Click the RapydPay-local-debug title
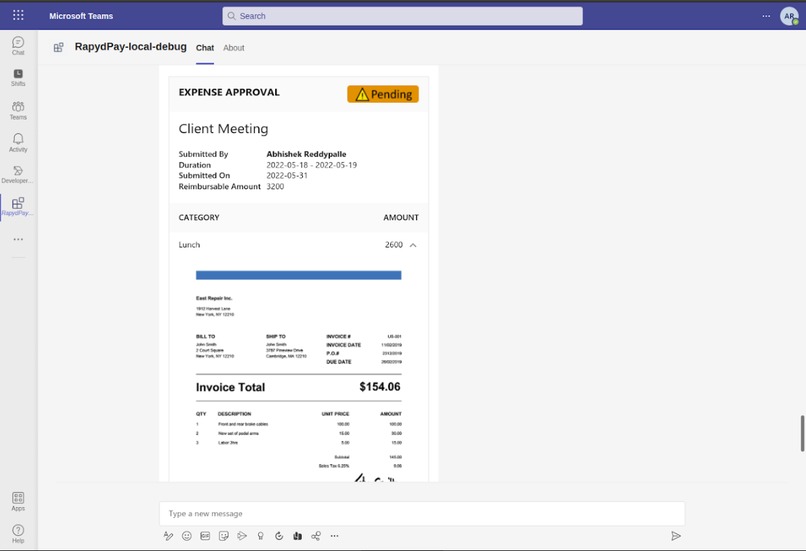The image size is (806, 551). [131, 46]
